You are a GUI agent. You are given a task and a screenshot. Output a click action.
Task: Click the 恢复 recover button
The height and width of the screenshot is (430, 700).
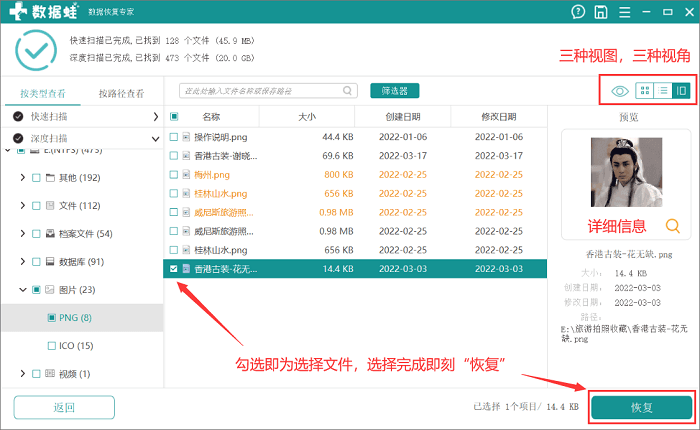[642, 407]
